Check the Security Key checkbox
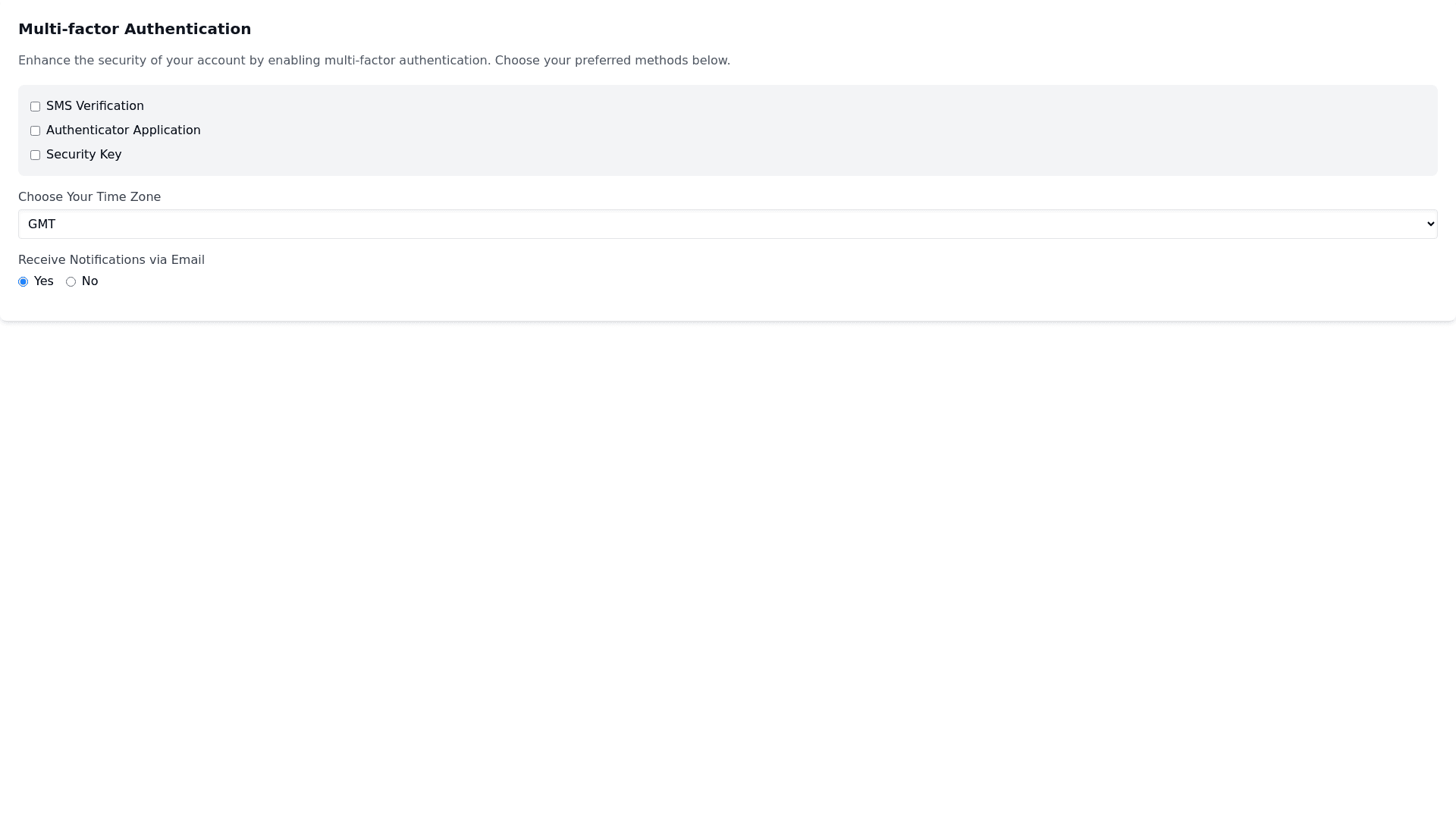The width and height of the screenshot is (1456, 819). [x=35, y=155]
